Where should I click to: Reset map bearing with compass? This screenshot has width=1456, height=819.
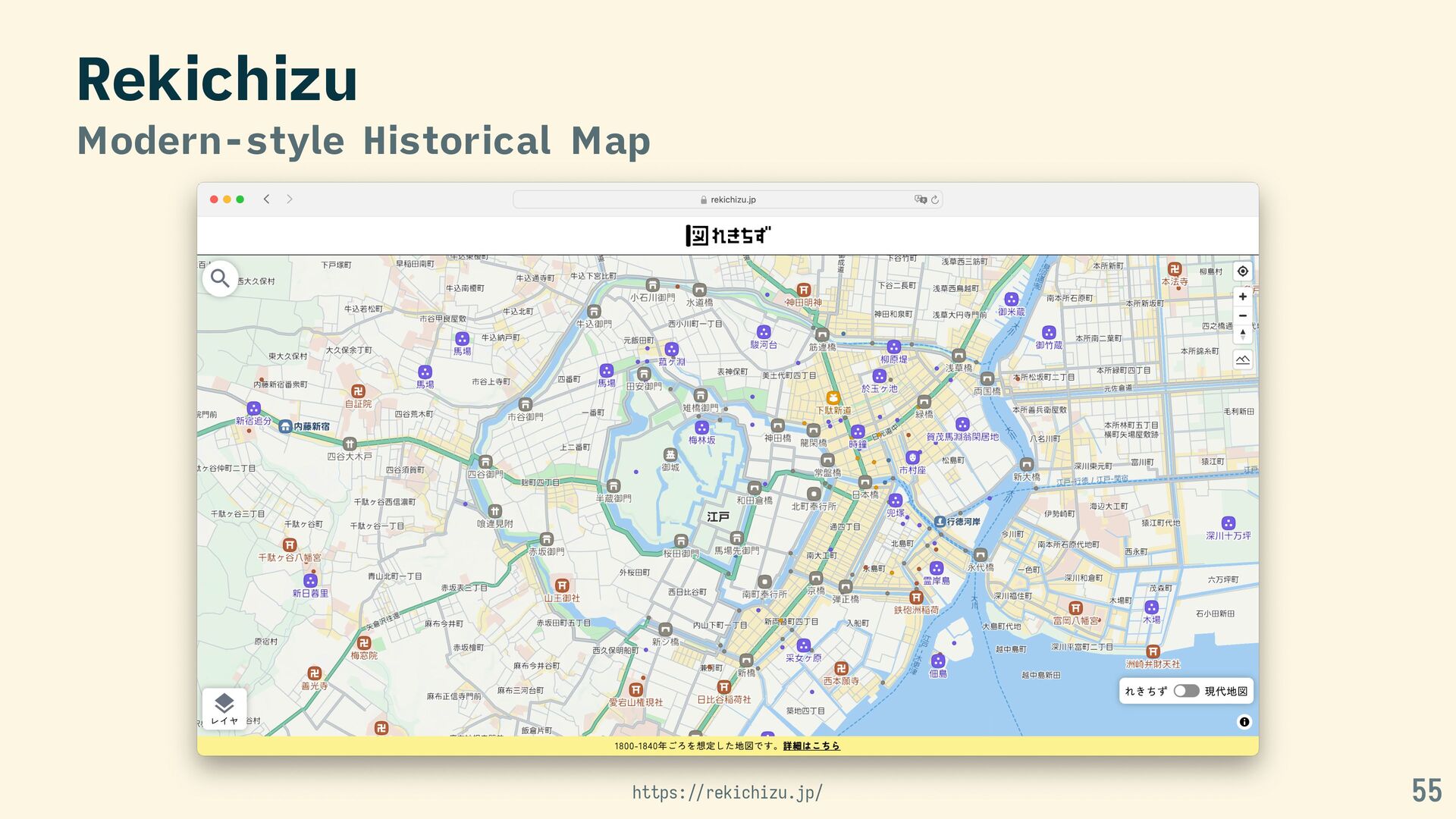click(1243, 334)
